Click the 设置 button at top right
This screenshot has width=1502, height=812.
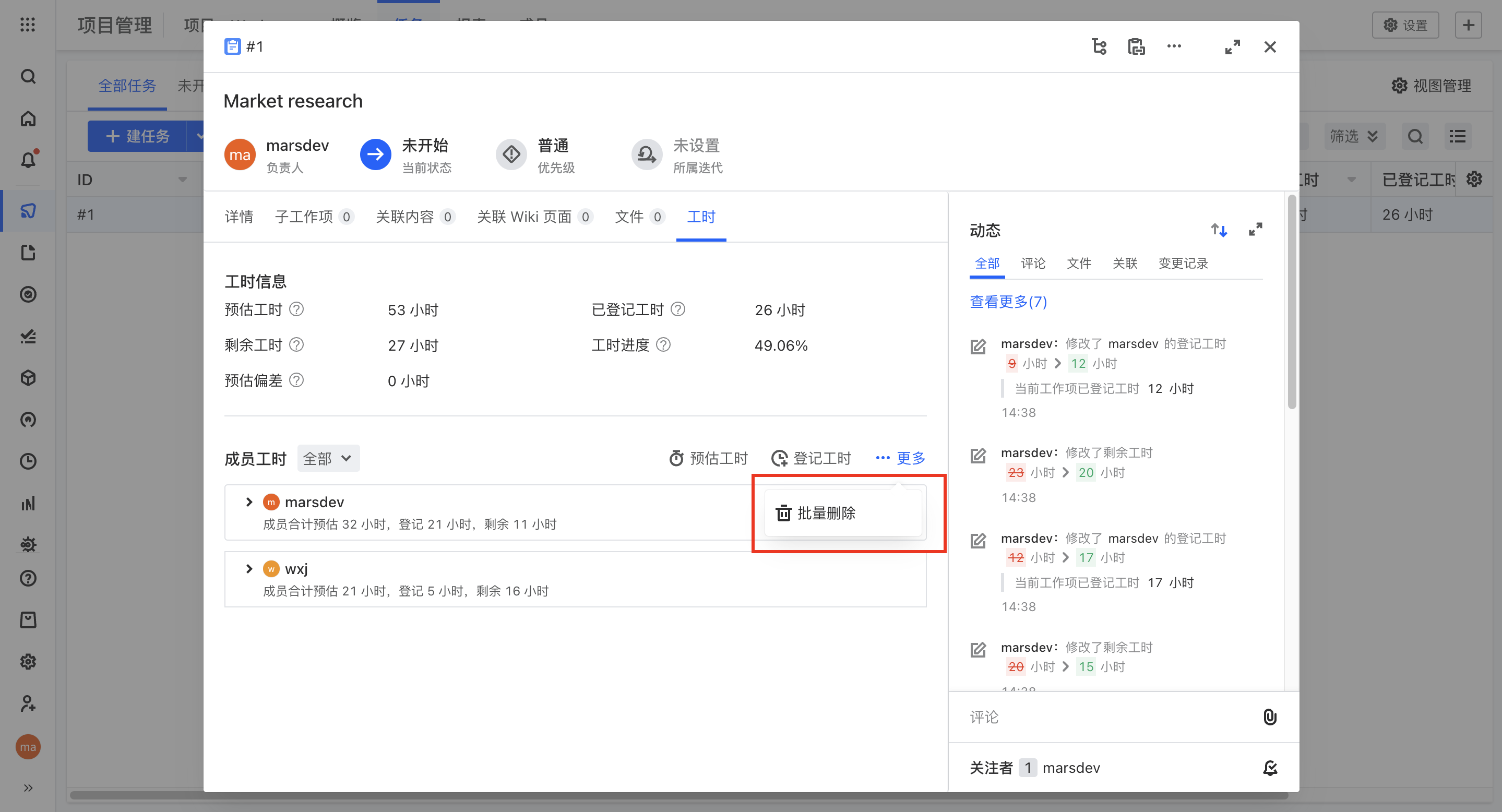(x=1405, y=25)
